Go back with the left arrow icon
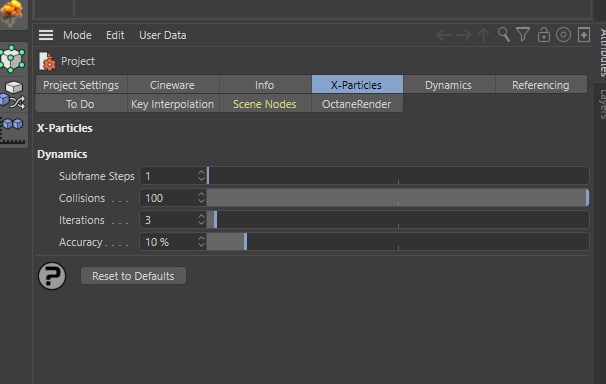Image resolution: width=606 pixels, height=384 pixels. 444,35
